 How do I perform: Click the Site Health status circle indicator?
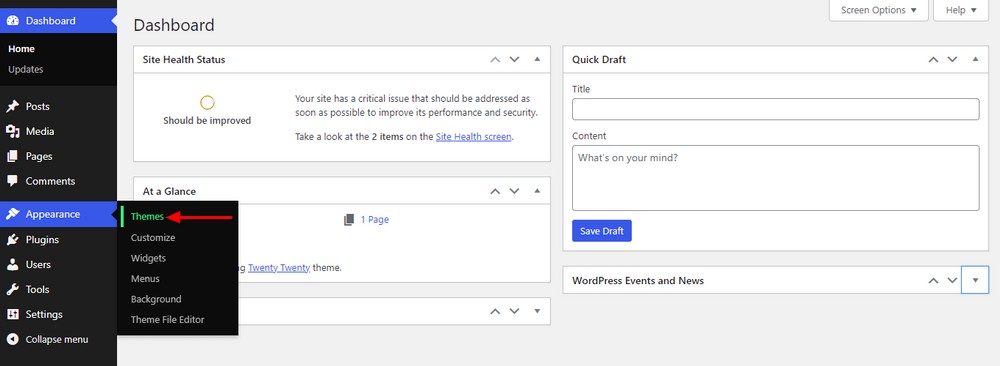point(207,102)
